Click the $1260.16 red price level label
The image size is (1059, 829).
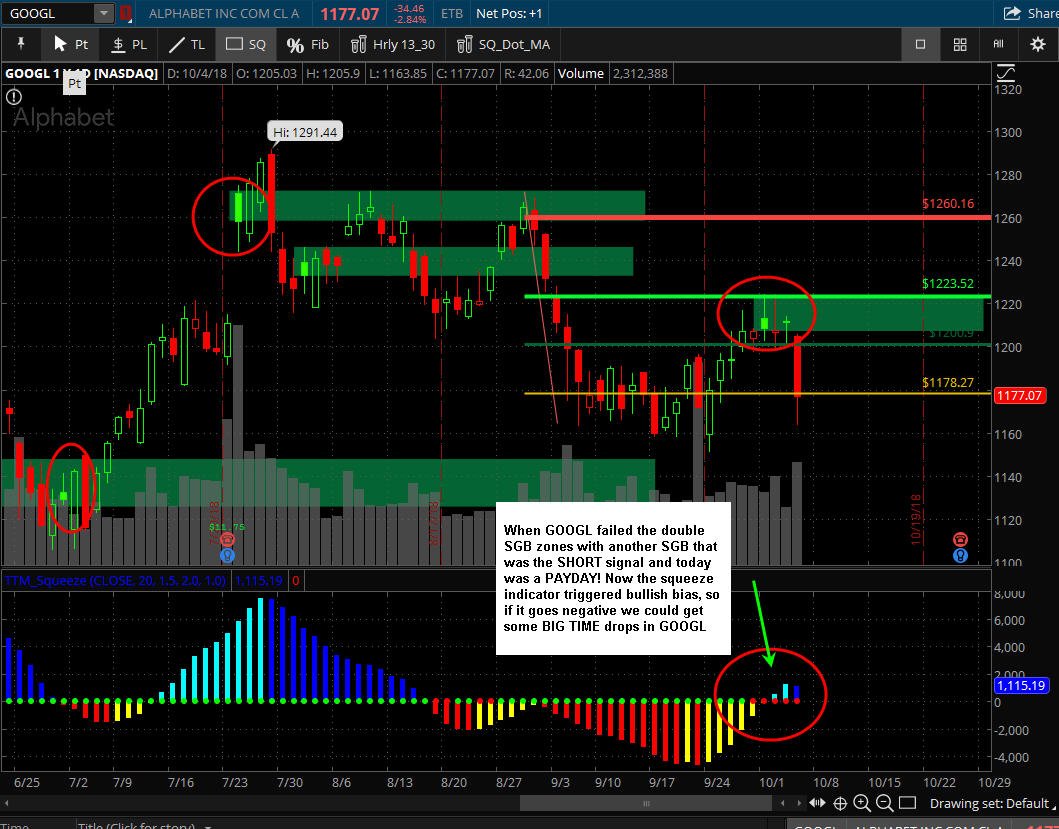[948, 203]
